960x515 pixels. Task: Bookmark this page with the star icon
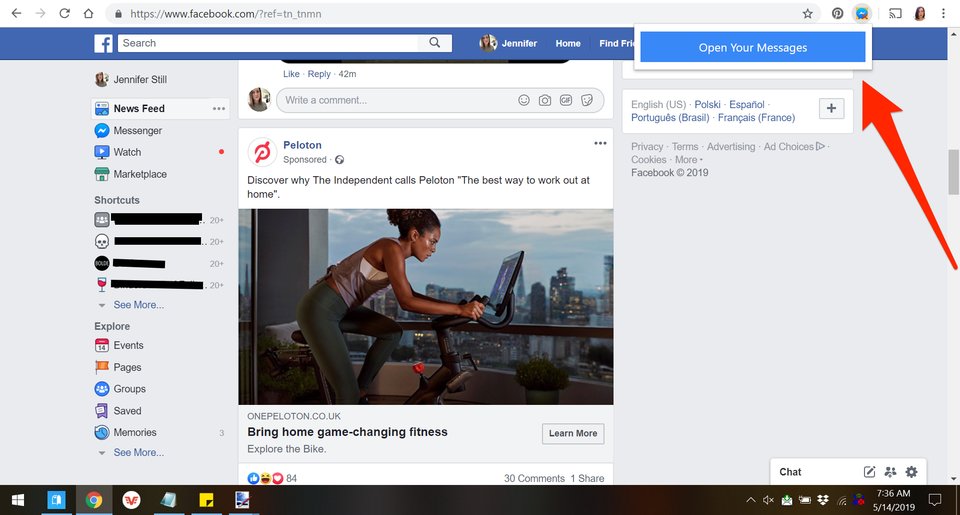coord(807,14)
